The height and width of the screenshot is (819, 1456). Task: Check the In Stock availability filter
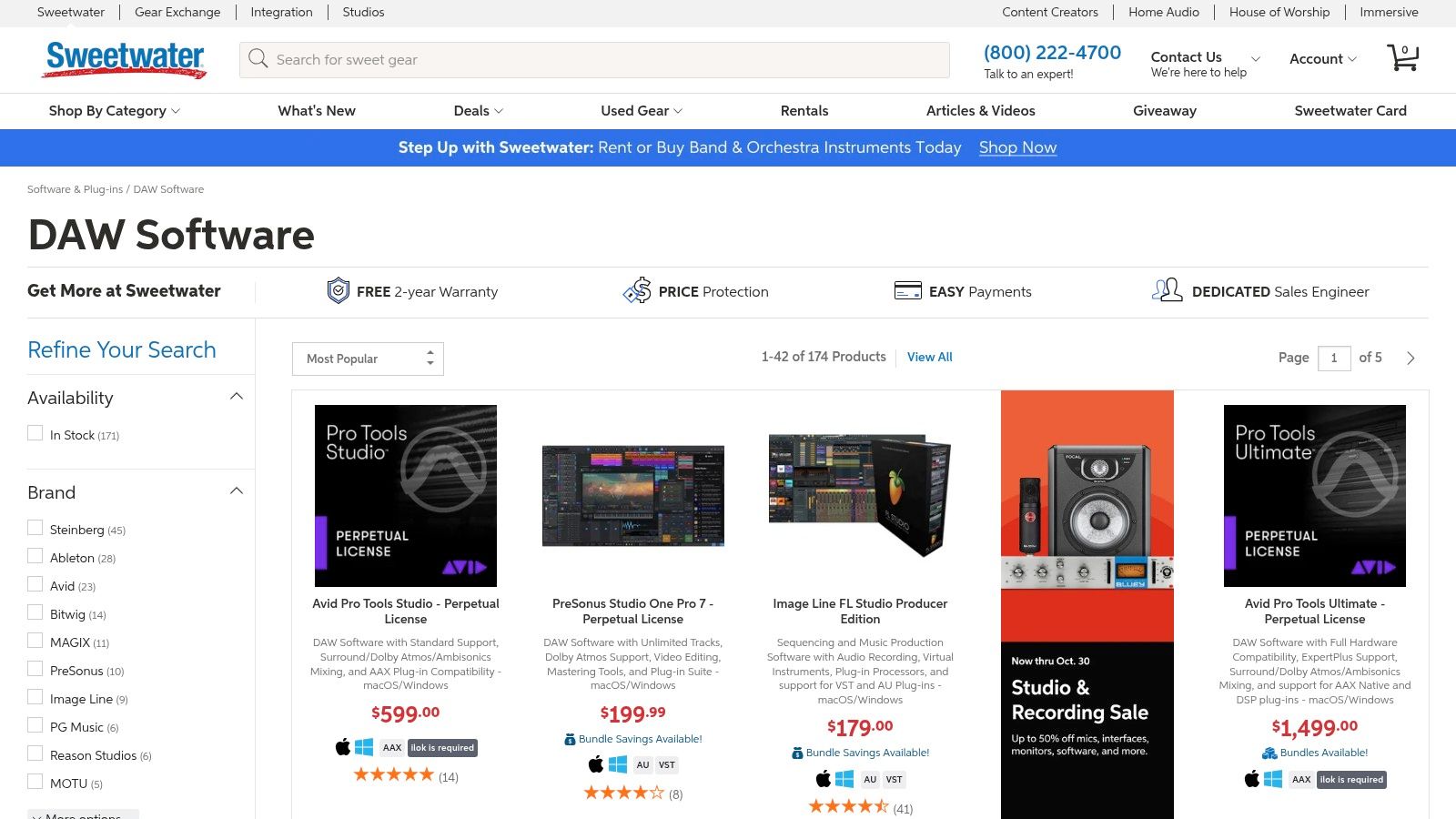click(x=35, y=434)
